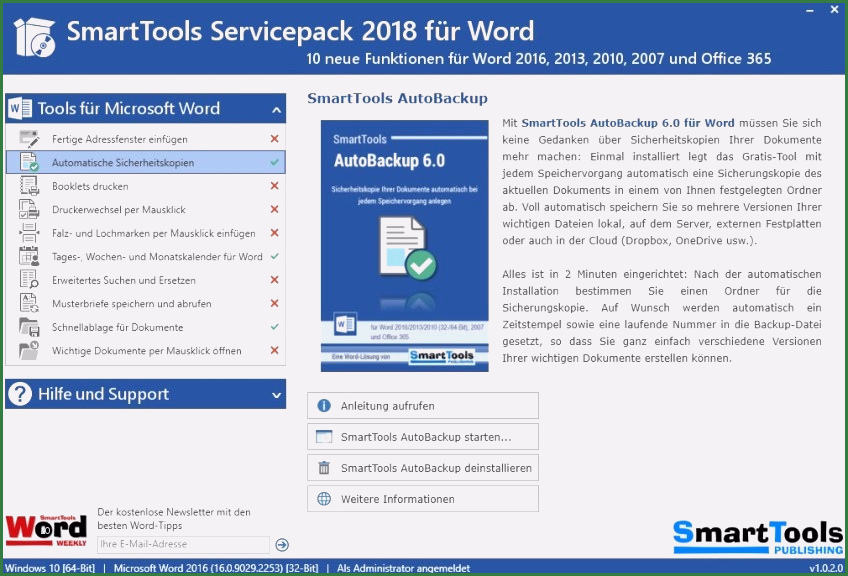This screenshot has height=576, width=848.
Task: Expand the Hilfe und Support section
Action: 276,395
